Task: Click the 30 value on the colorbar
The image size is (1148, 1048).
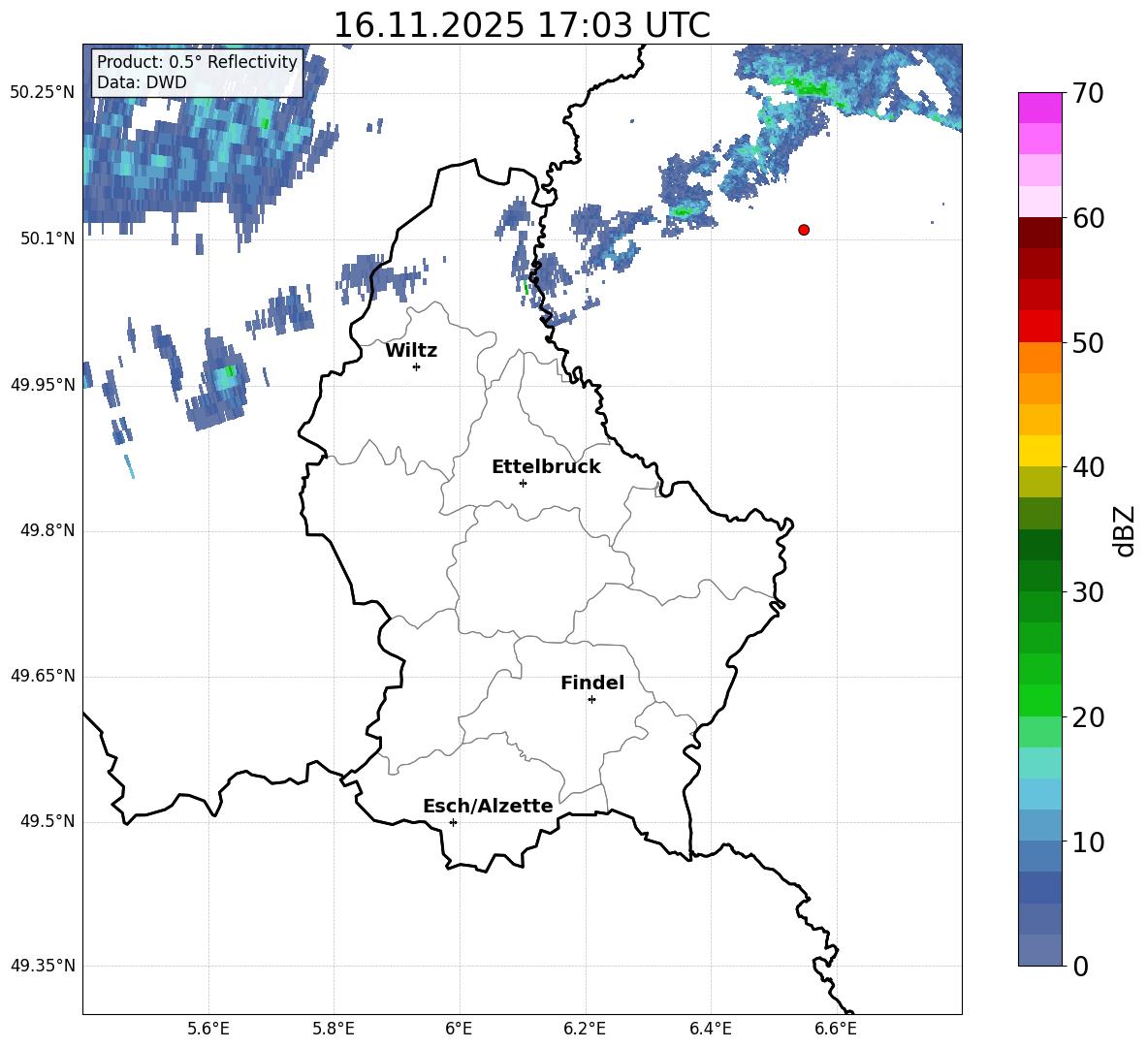Action: (x=1088, y=592)
